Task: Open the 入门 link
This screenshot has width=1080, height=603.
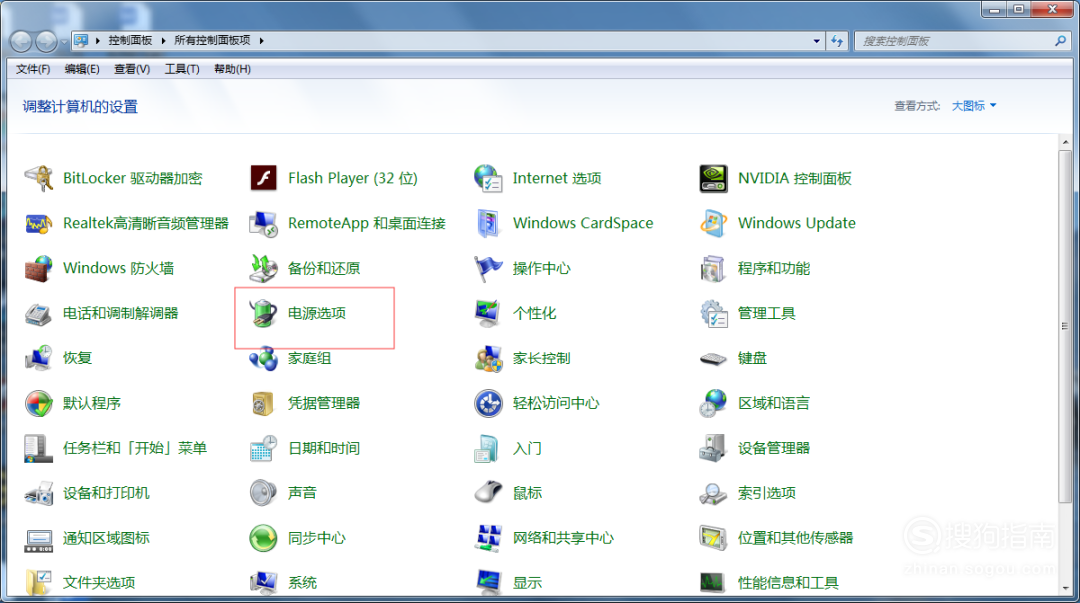Action: coord(527,448)
